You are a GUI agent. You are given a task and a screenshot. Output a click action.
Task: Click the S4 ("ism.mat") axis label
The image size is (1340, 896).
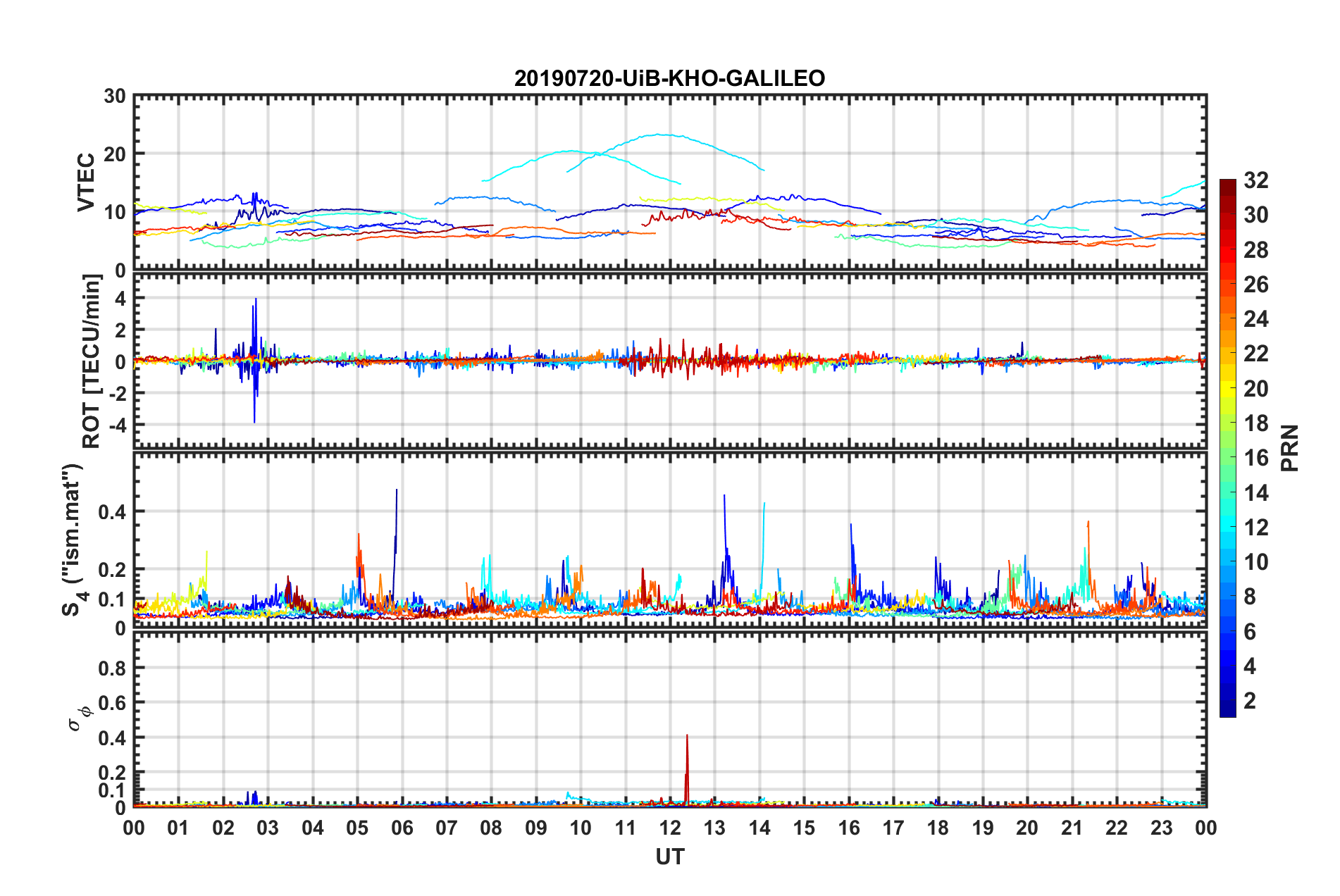73,540
